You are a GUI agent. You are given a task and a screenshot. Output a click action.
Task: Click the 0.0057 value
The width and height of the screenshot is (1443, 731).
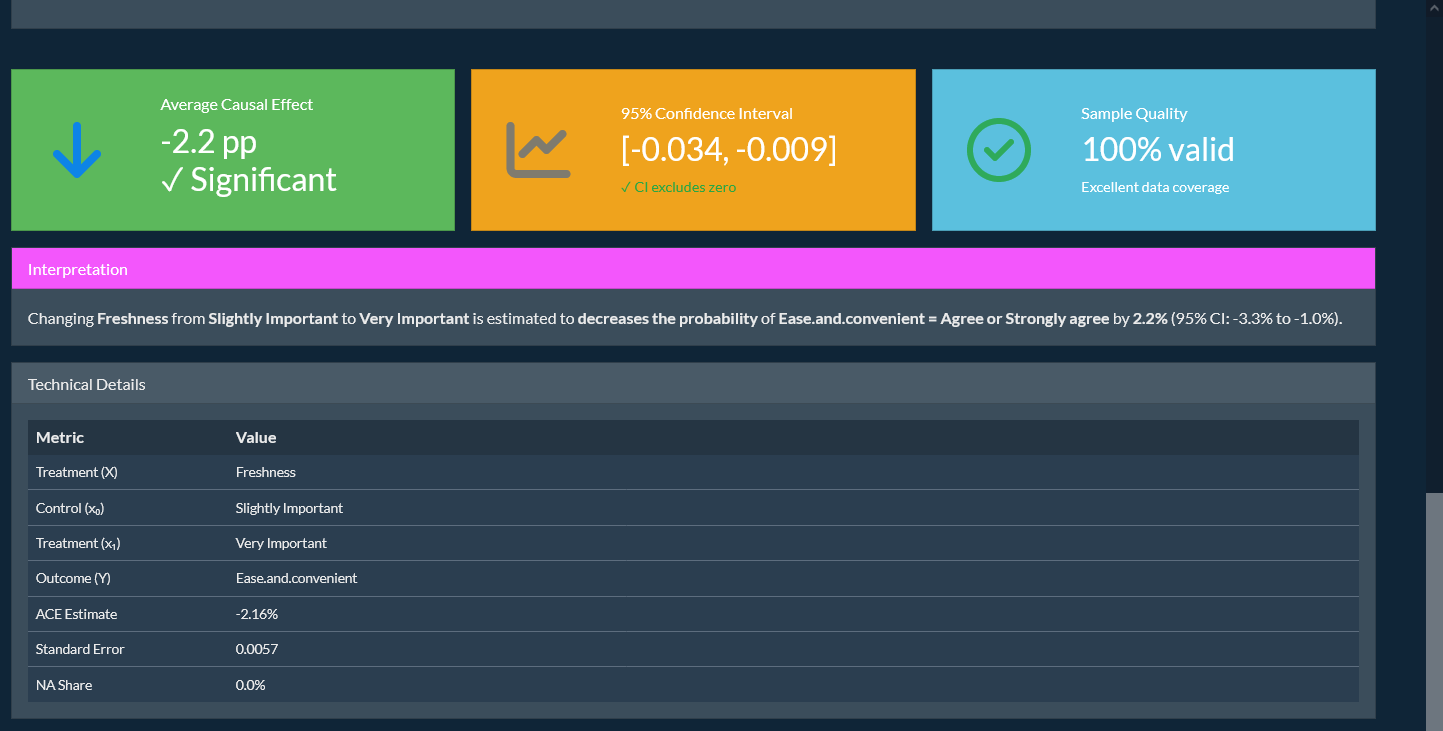[257, 649]
